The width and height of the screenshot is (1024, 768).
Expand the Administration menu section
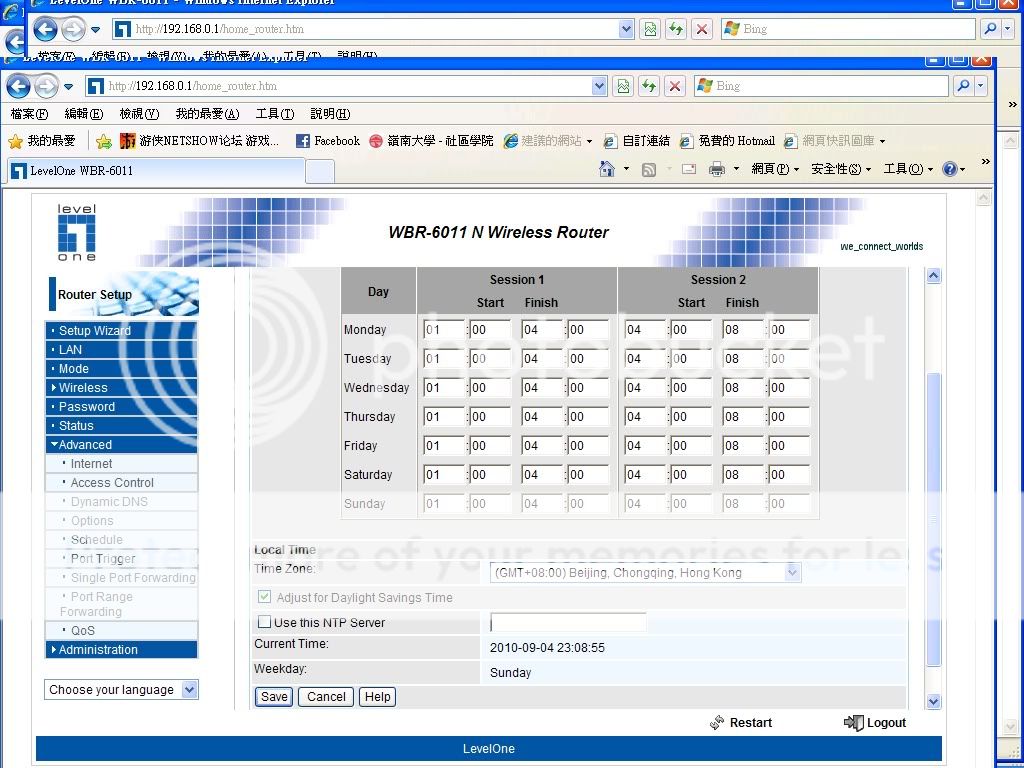click(98, 650)
